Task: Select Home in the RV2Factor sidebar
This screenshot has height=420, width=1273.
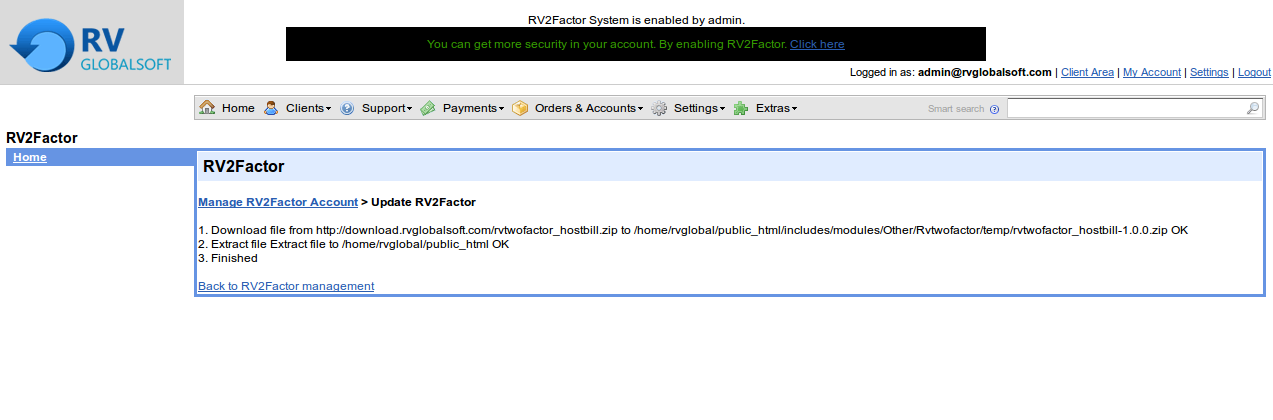Action: [30, 158]
